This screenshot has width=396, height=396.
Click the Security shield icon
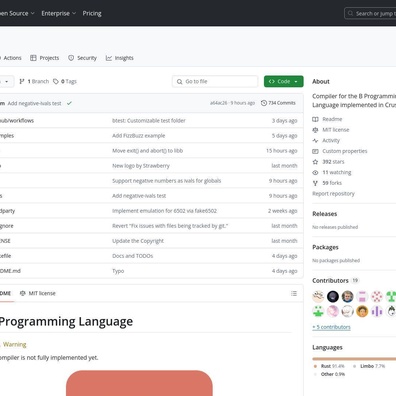pyautogui.click(x=71, y=58)
